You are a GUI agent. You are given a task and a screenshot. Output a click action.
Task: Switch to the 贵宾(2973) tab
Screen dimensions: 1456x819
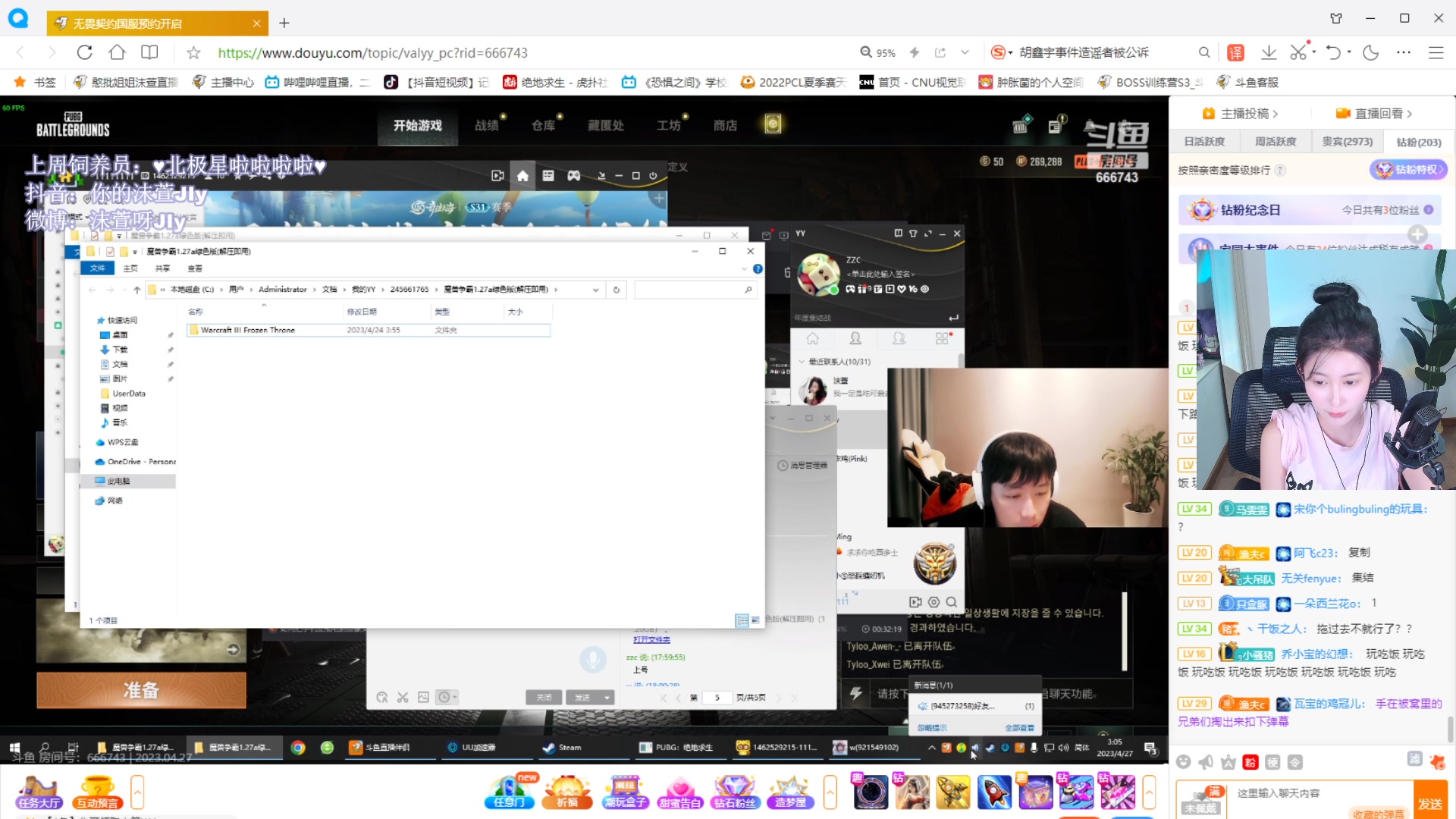pos(1348,142)
